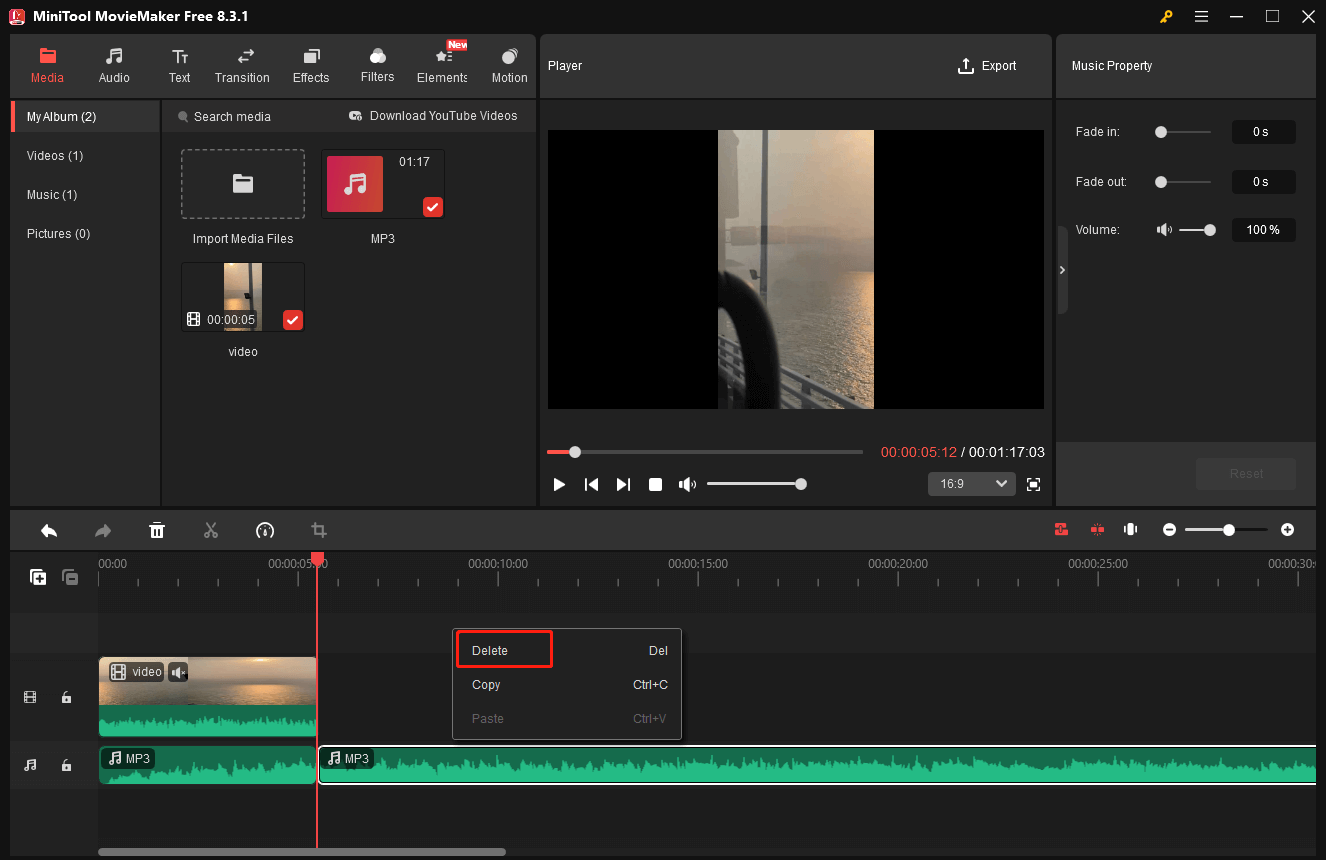Switch to the Pictures (0) category

click(x=58, y=233)
